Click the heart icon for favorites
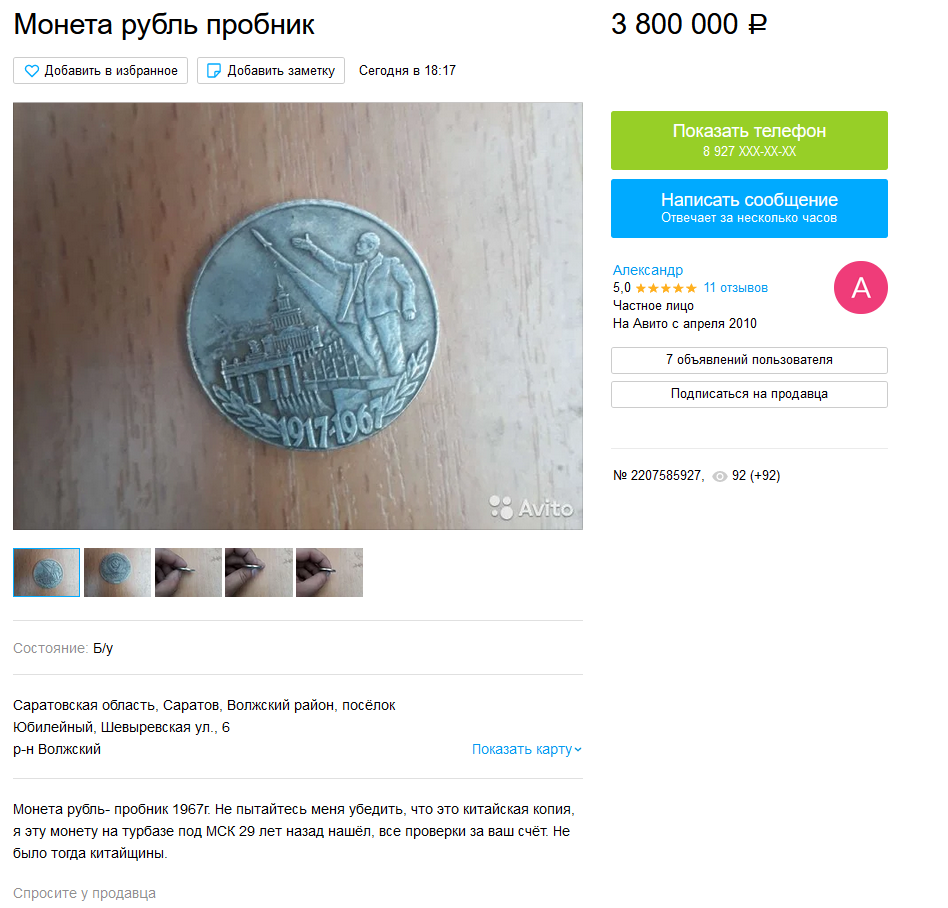 click(31, 71)
